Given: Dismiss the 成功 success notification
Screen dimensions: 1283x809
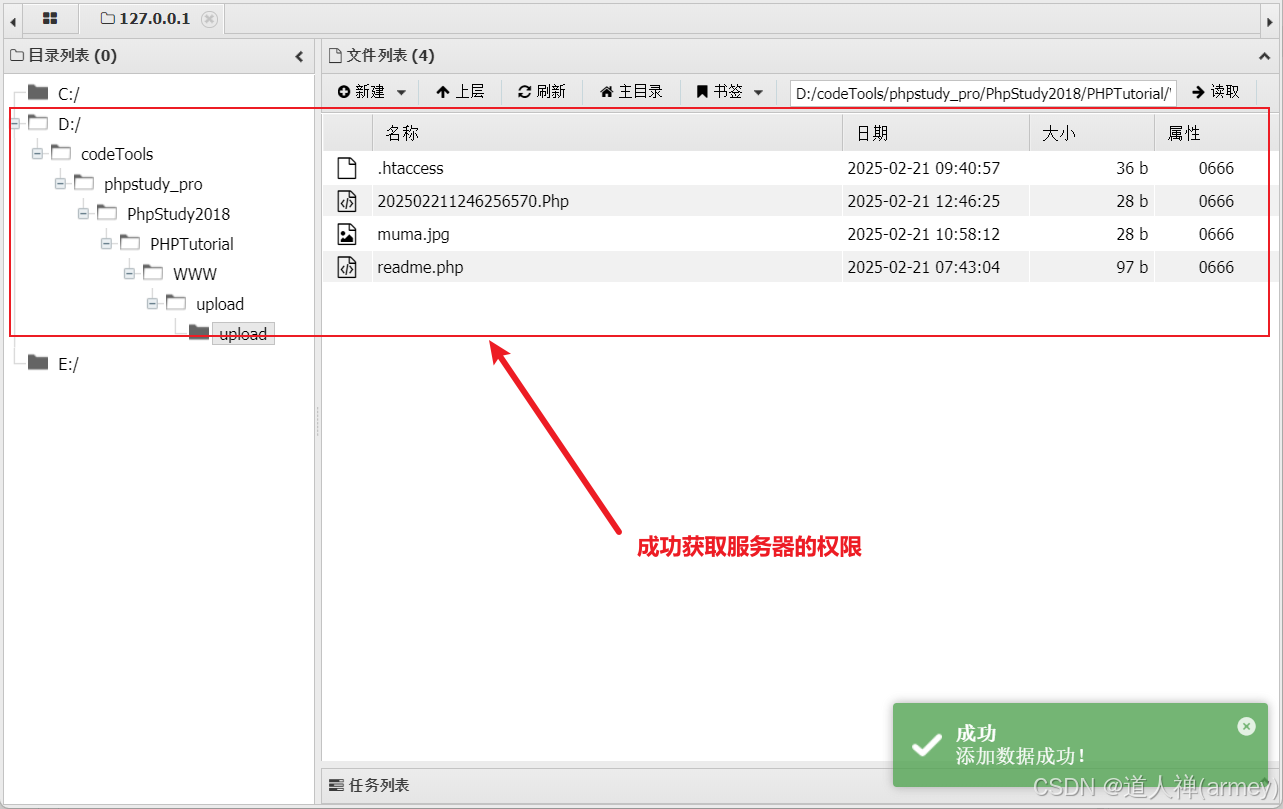Looking at the screenshot, I should [1246, 726].
